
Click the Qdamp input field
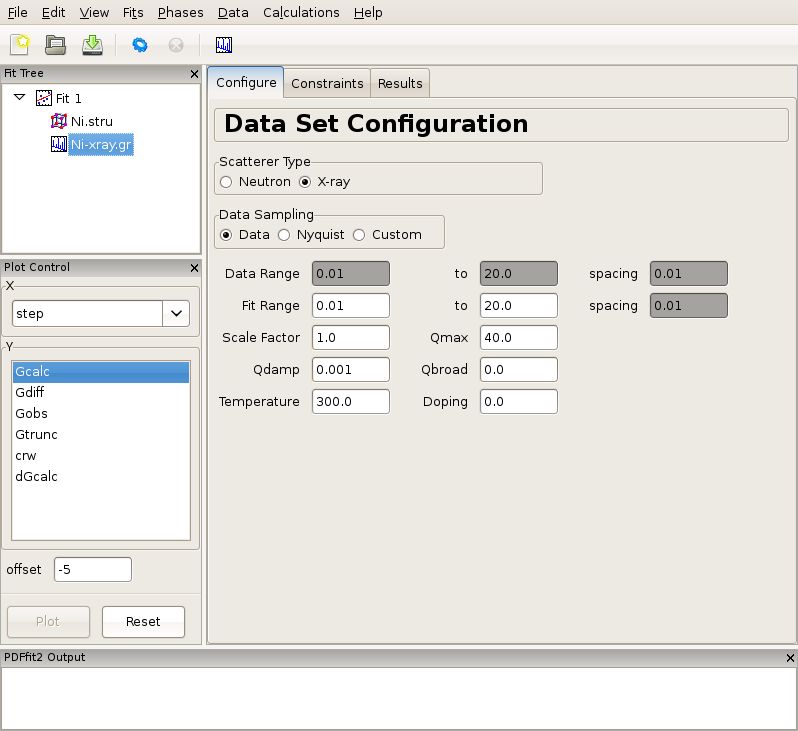[351, 370]
